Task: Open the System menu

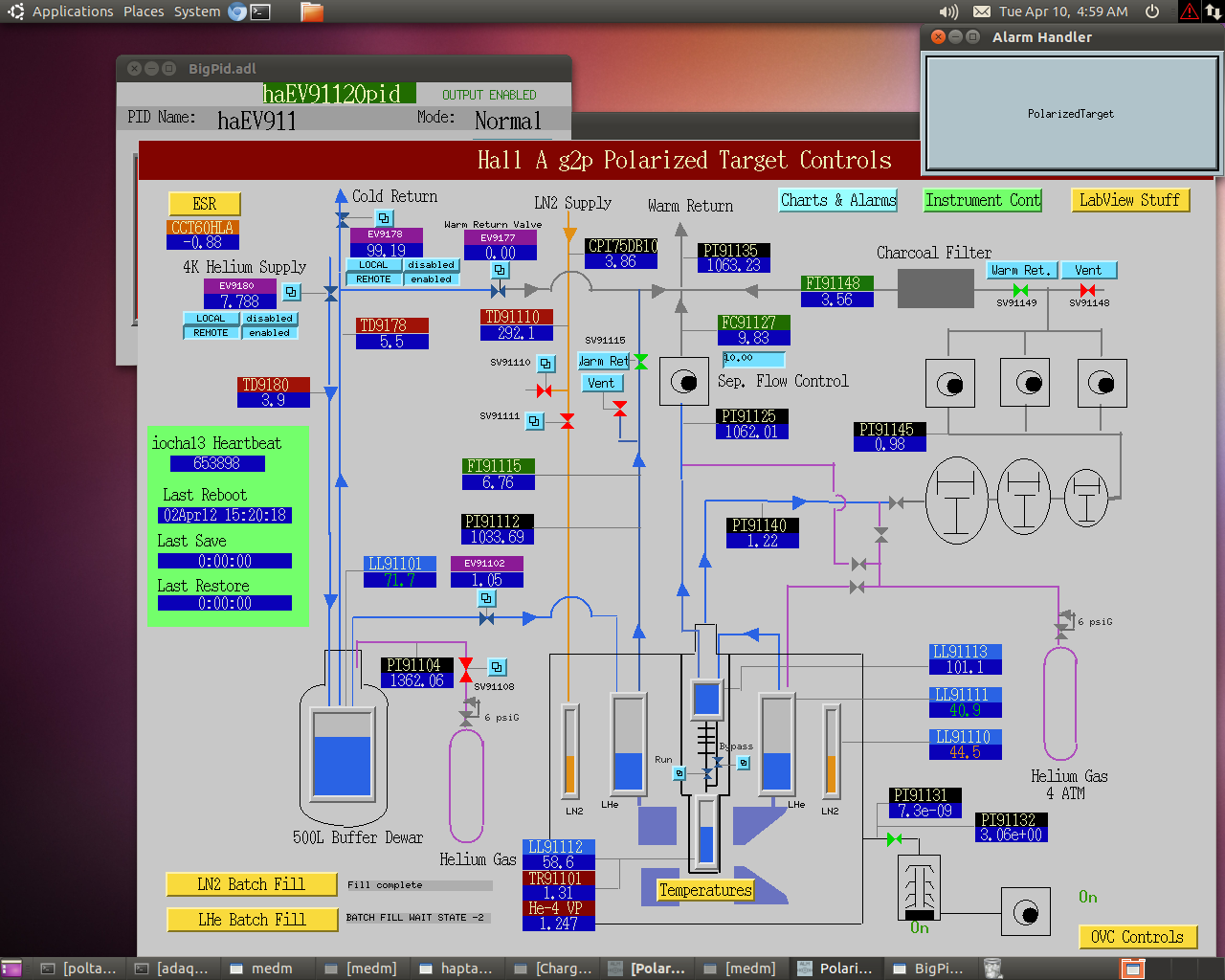Action: pos(197,11)
